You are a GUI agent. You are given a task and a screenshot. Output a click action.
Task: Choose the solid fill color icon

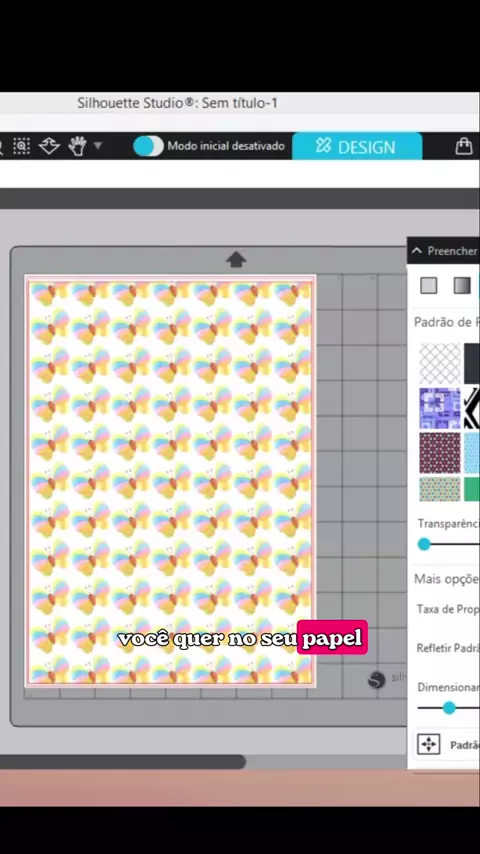click(x=429, y=285)
